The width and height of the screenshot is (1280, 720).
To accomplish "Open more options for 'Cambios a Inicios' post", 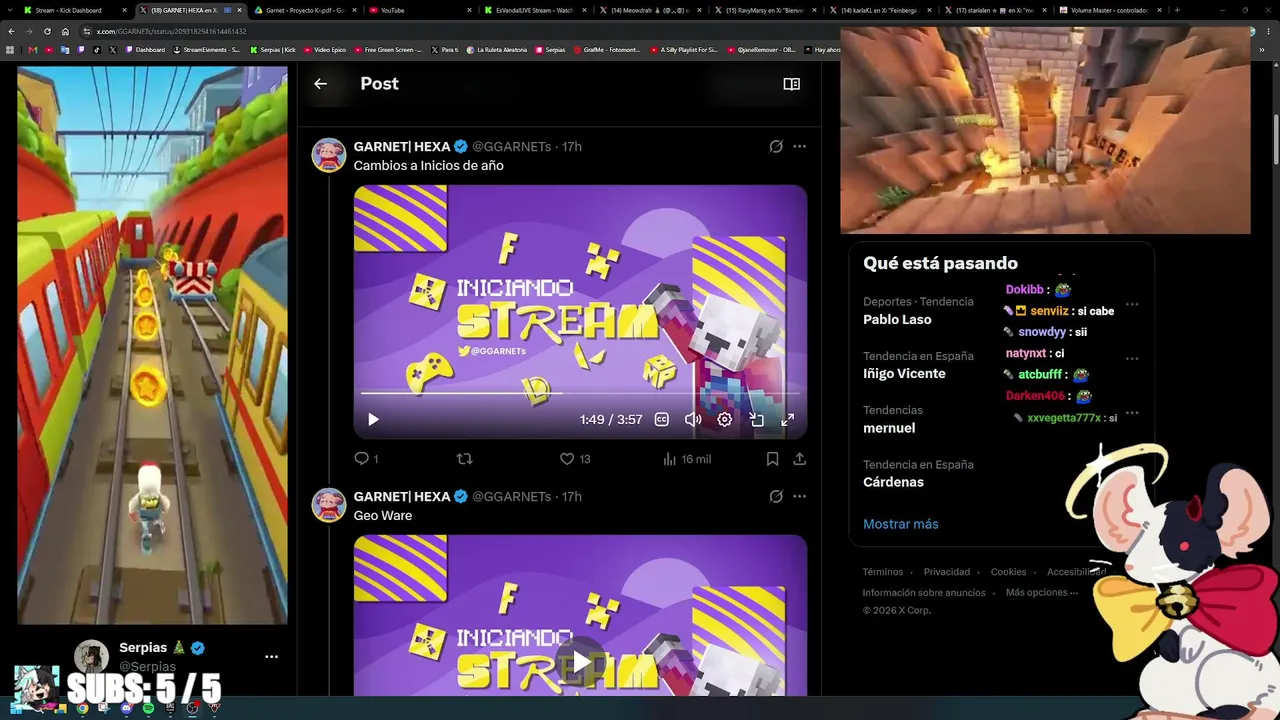I will [799, 147].
